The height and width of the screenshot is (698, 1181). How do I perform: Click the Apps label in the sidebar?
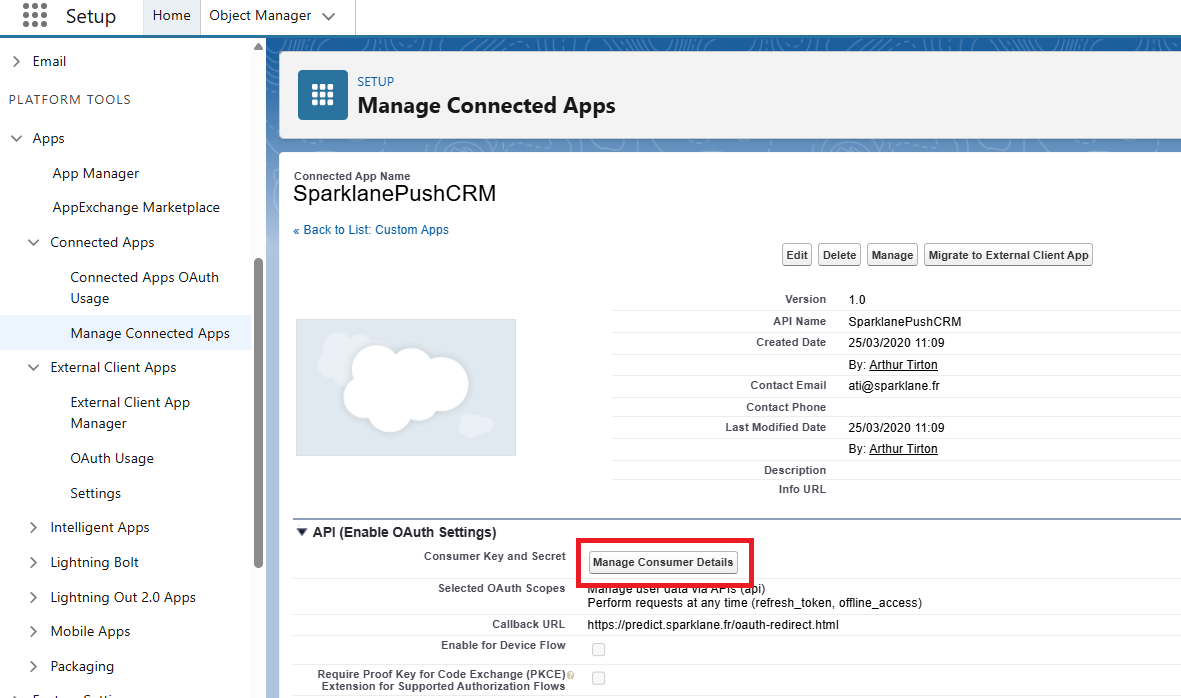[x=48, y=139]
